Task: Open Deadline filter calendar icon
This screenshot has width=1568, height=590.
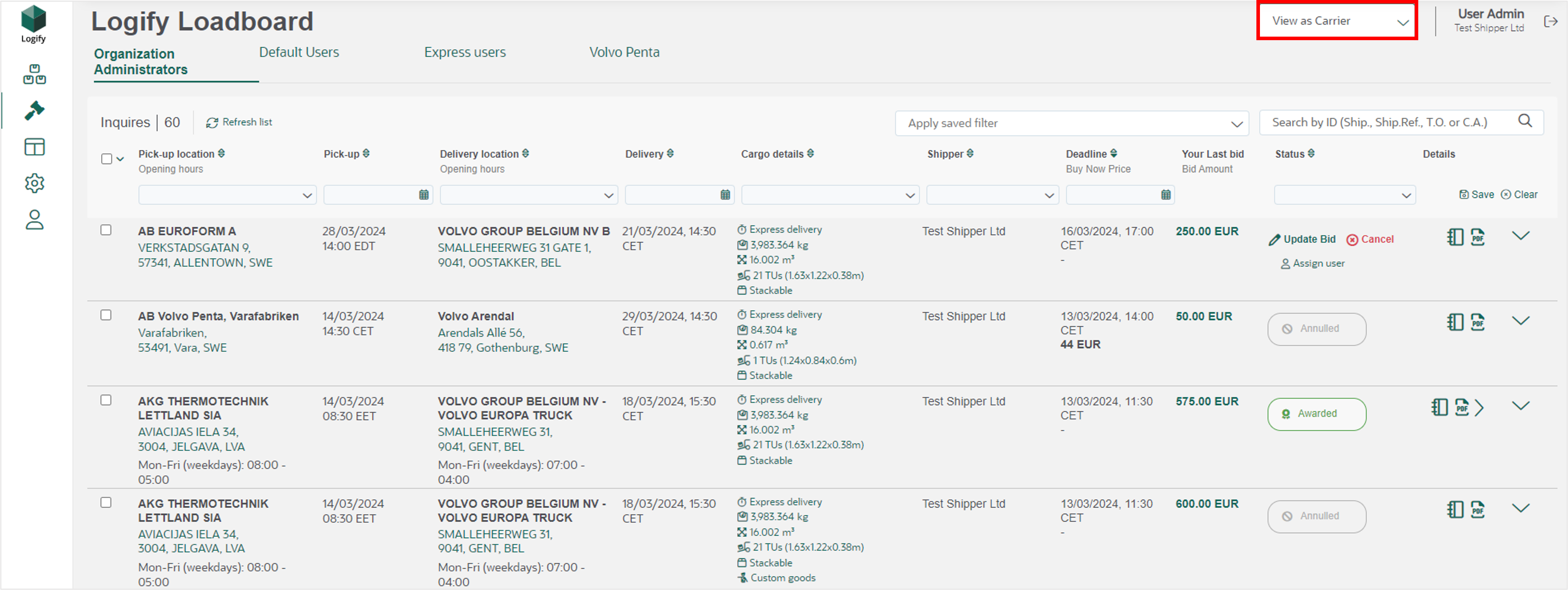Action: tap(1166, 195)
